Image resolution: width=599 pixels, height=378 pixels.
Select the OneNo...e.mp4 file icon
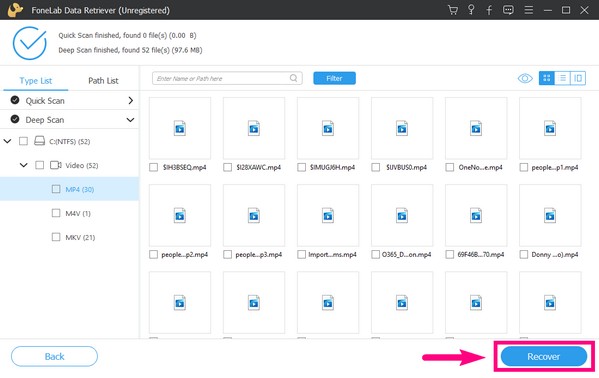[x=476, y=128]
